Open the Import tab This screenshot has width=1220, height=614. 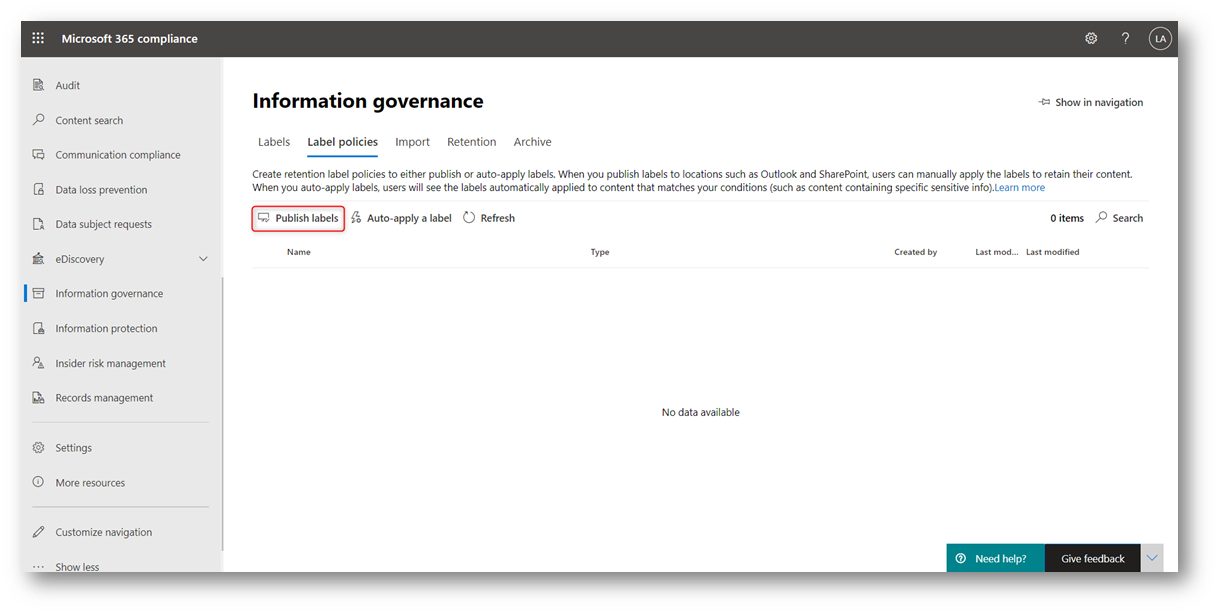coord(412,142)
